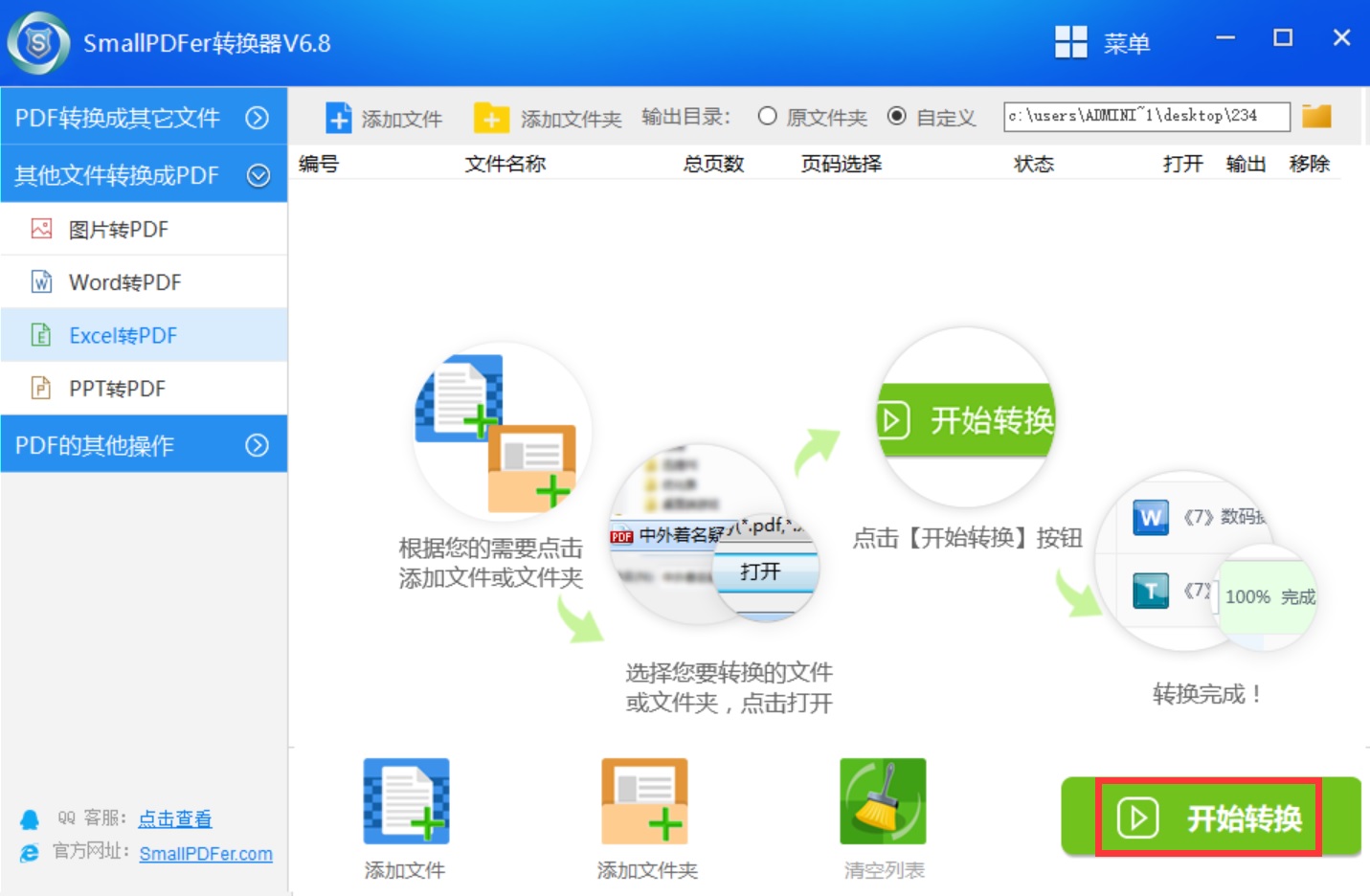Close the SmallPDFer window
The width and height of the screenshot is (1370, 896).
coord(1341,38)
